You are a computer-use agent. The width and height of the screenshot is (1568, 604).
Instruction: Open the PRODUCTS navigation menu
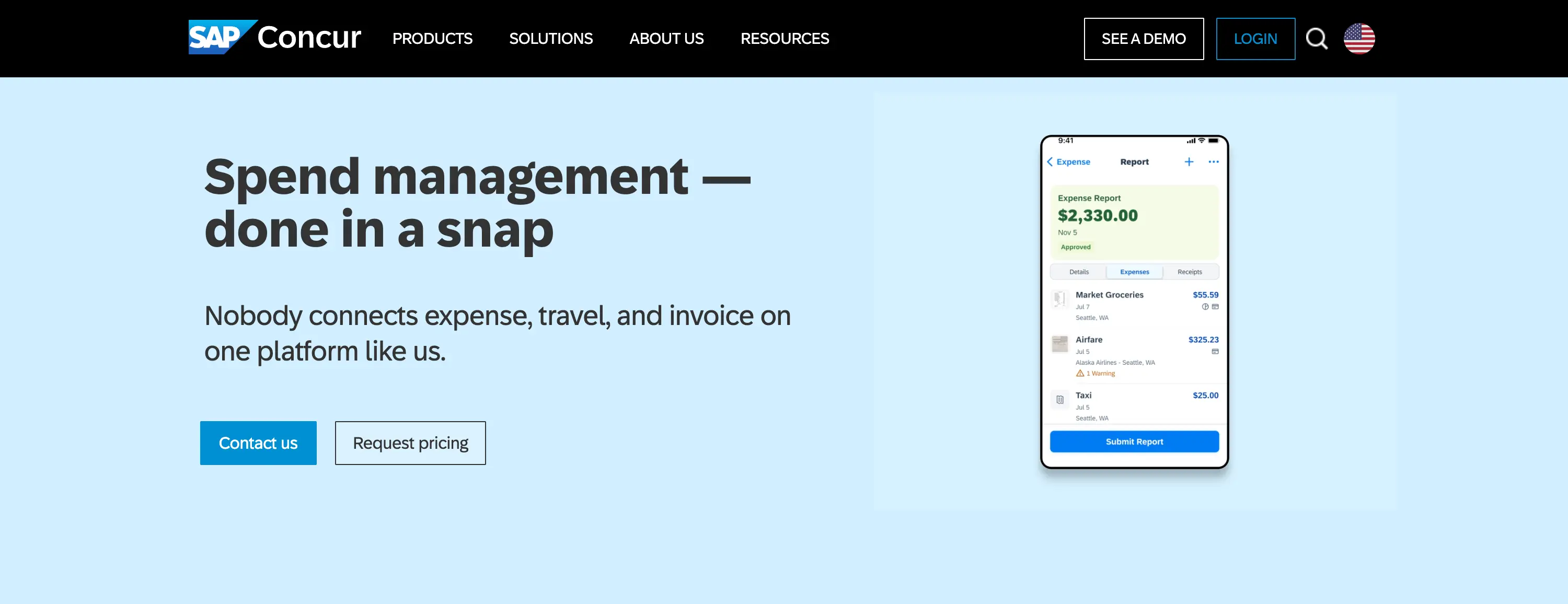[432, 39]
